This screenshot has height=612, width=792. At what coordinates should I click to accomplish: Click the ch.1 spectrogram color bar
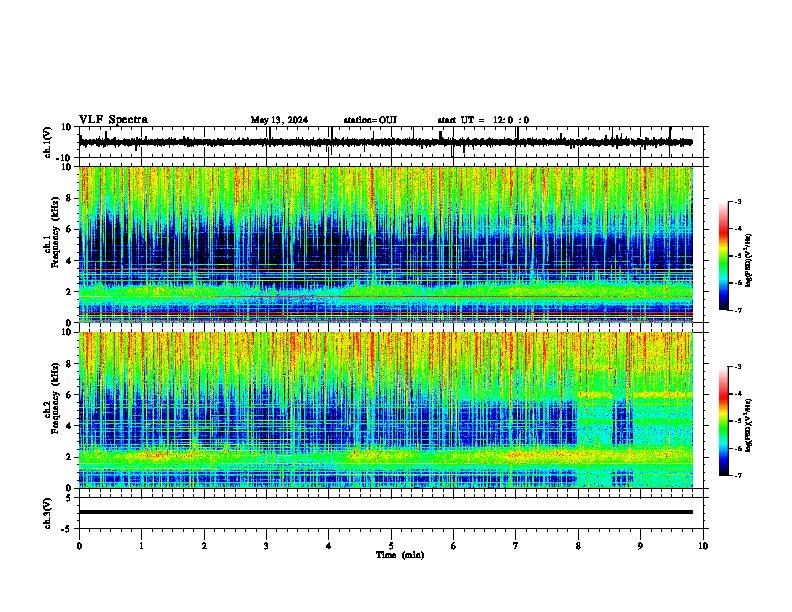point(724,256)
